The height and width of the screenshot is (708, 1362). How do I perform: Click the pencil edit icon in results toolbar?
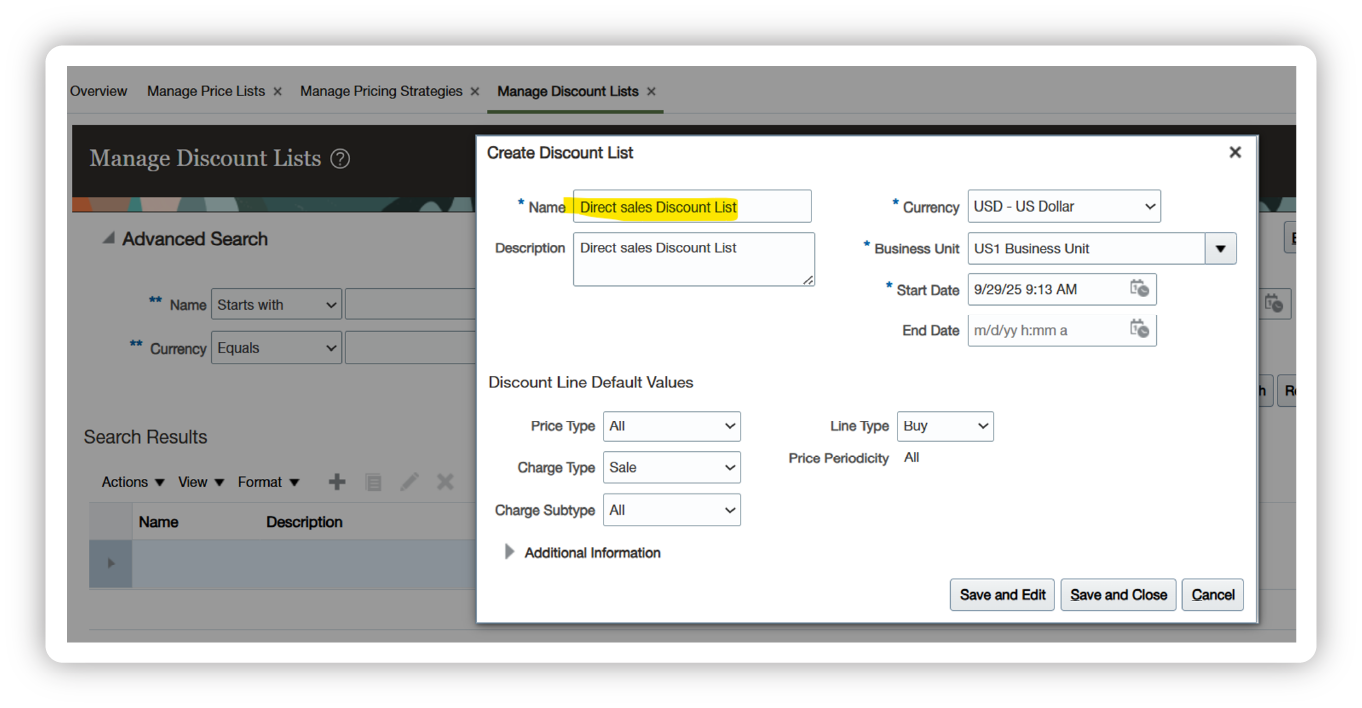pyautogui.click(x=409, y=482)
